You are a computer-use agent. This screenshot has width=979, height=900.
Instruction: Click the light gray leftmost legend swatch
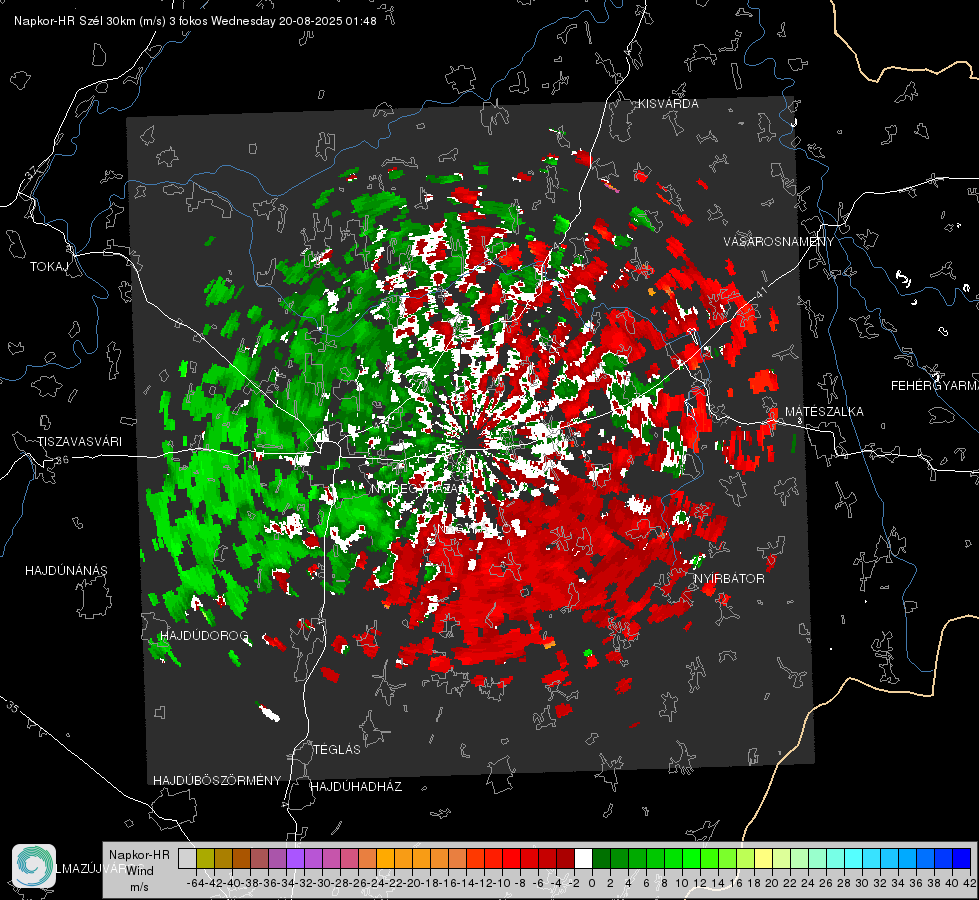187,859
